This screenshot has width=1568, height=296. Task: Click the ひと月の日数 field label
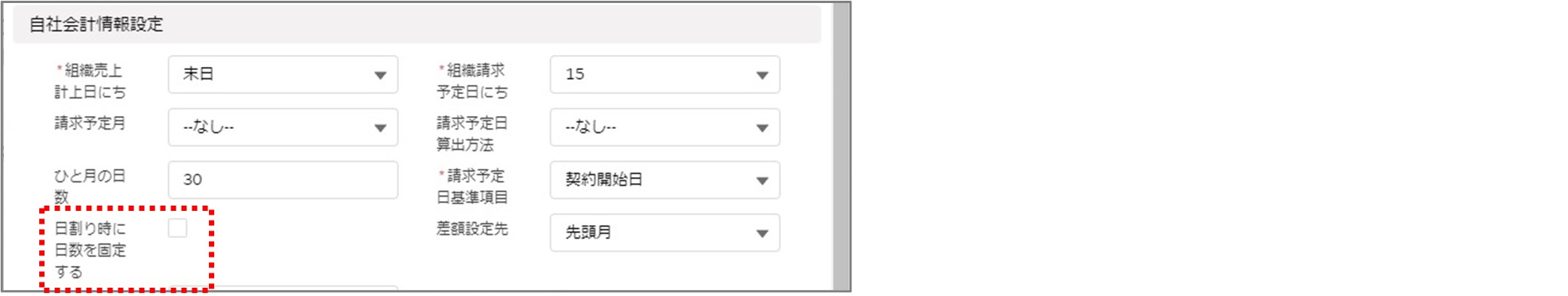pyautogui.click(x=90, y=186)
